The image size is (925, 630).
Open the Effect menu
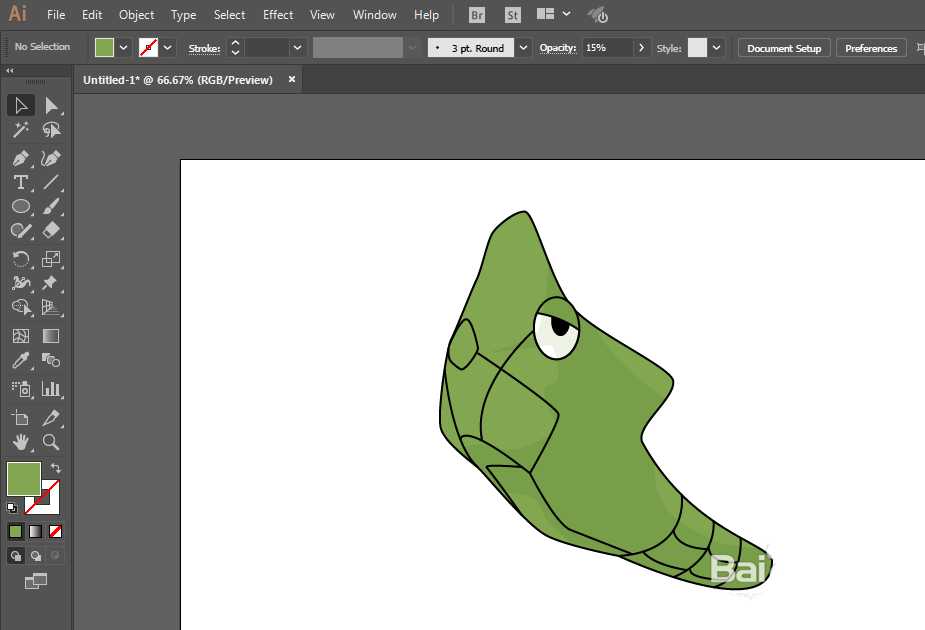coord(278,15)
